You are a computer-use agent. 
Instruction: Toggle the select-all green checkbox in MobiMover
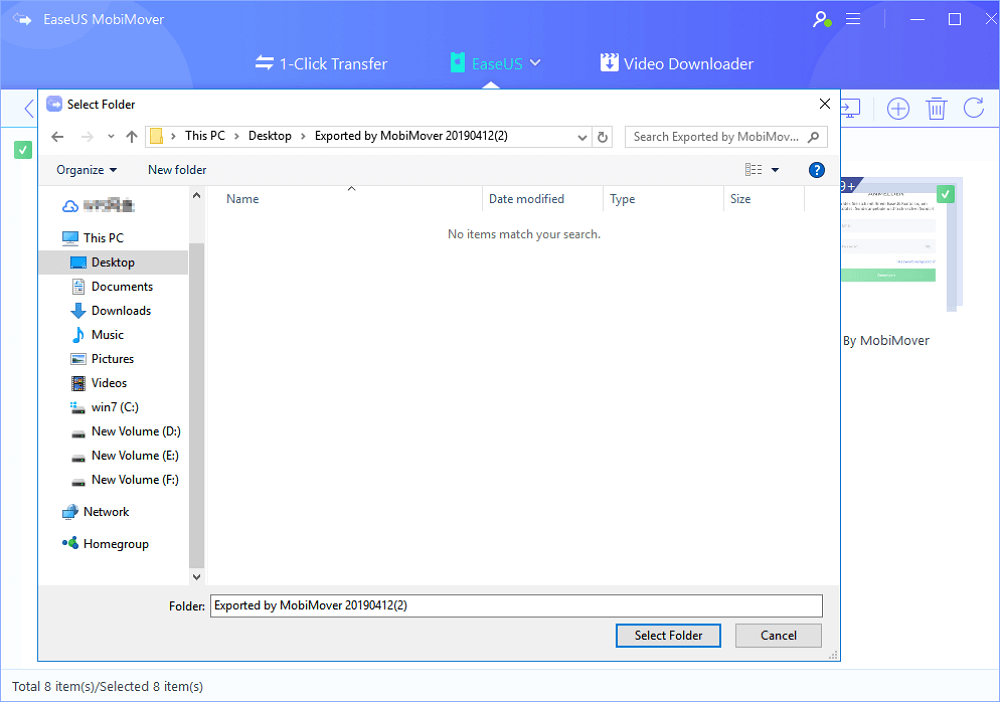coord(23,150)
